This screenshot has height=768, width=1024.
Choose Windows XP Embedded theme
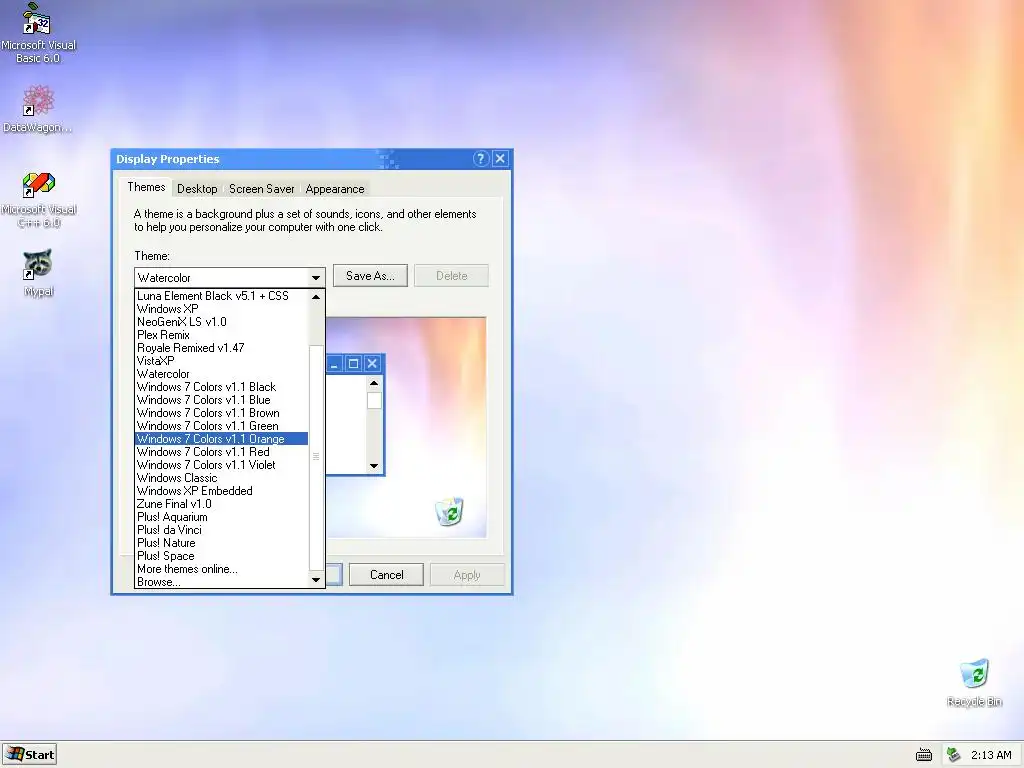[221, 491]
